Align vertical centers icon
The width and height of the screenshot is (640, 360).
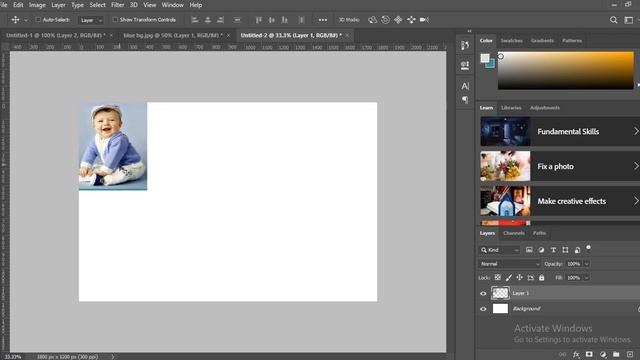point(271,20)
